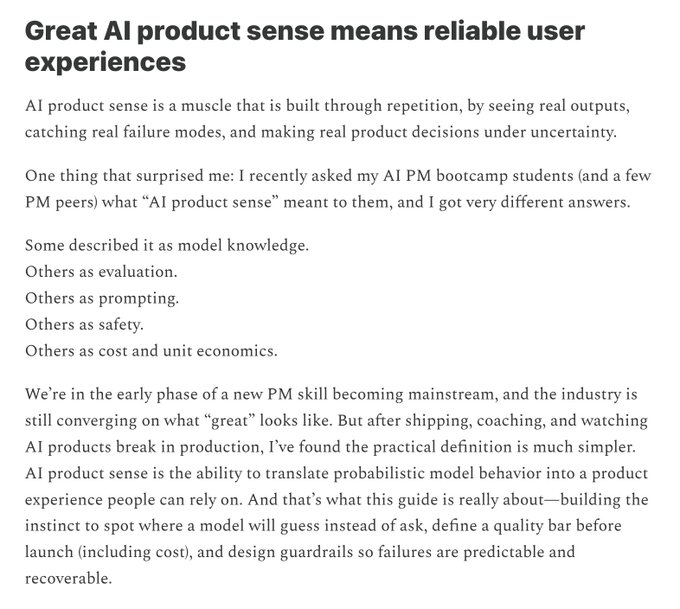Image resolution: width=680 pixels, height=609 pixels.
Task: Click the line "Others as cost and unit economics."
Action: pyautogui.click(x=151, y=350)
